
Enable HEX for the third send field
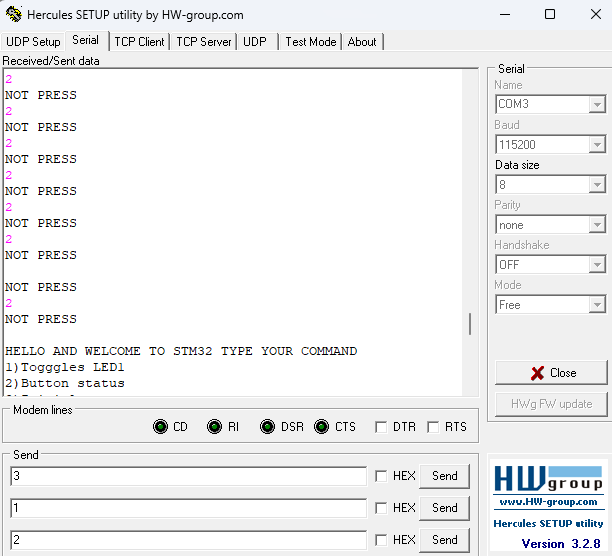click(x=381, y=540)
